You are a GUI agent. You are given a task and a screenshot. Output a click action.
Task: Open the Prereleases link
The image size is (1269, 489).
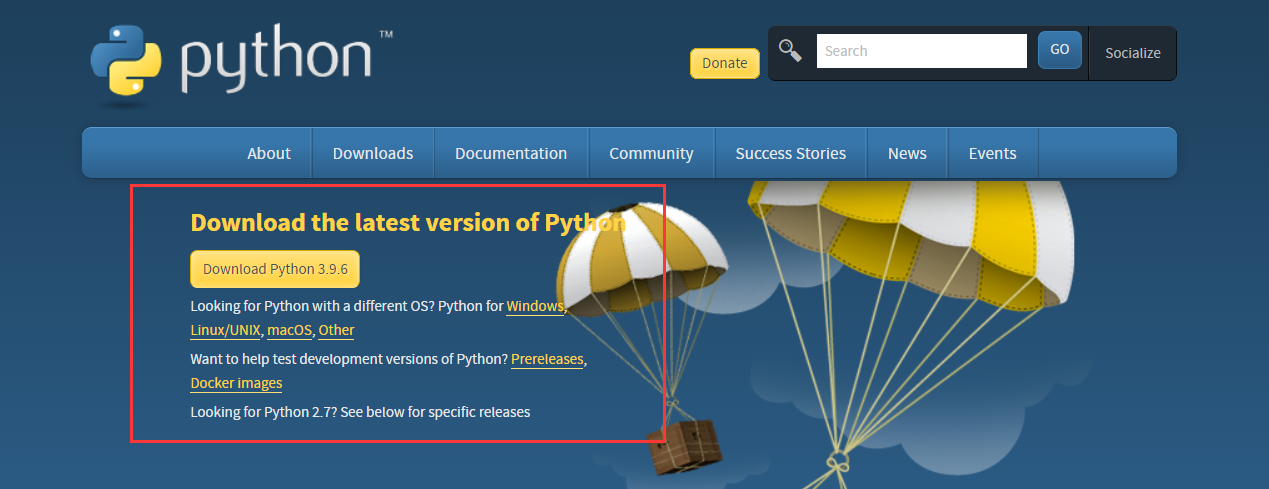point(547,359)
